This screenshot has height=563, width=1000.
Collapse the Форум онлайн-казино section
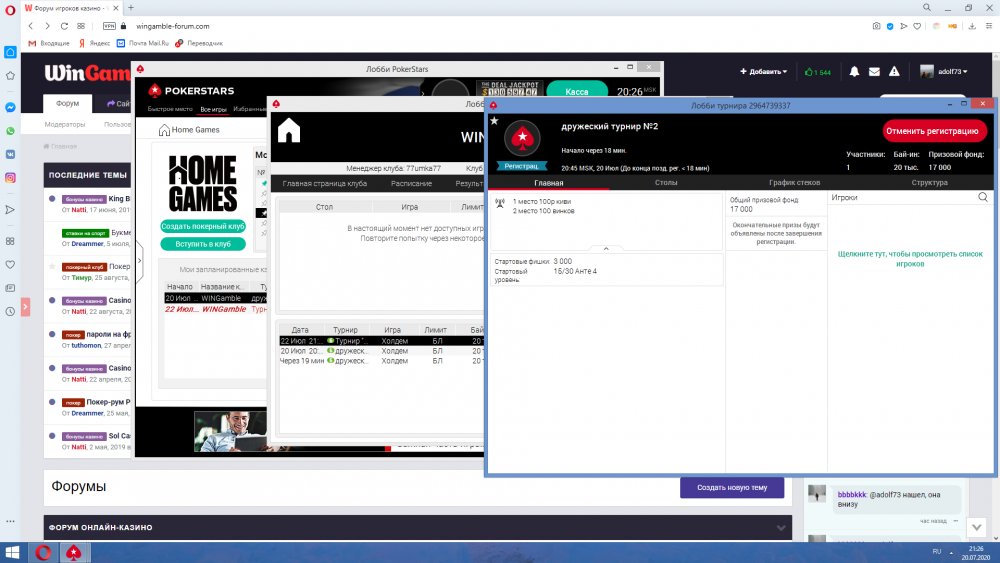click(x=781, y=527)
